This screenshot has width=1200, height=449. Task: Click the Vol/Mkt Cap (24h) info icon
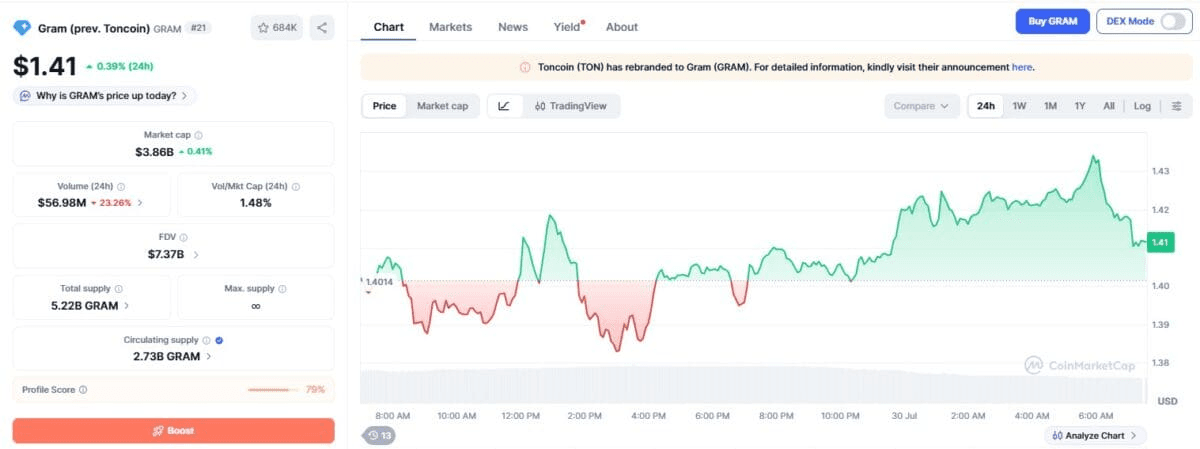tap(295, 186)
